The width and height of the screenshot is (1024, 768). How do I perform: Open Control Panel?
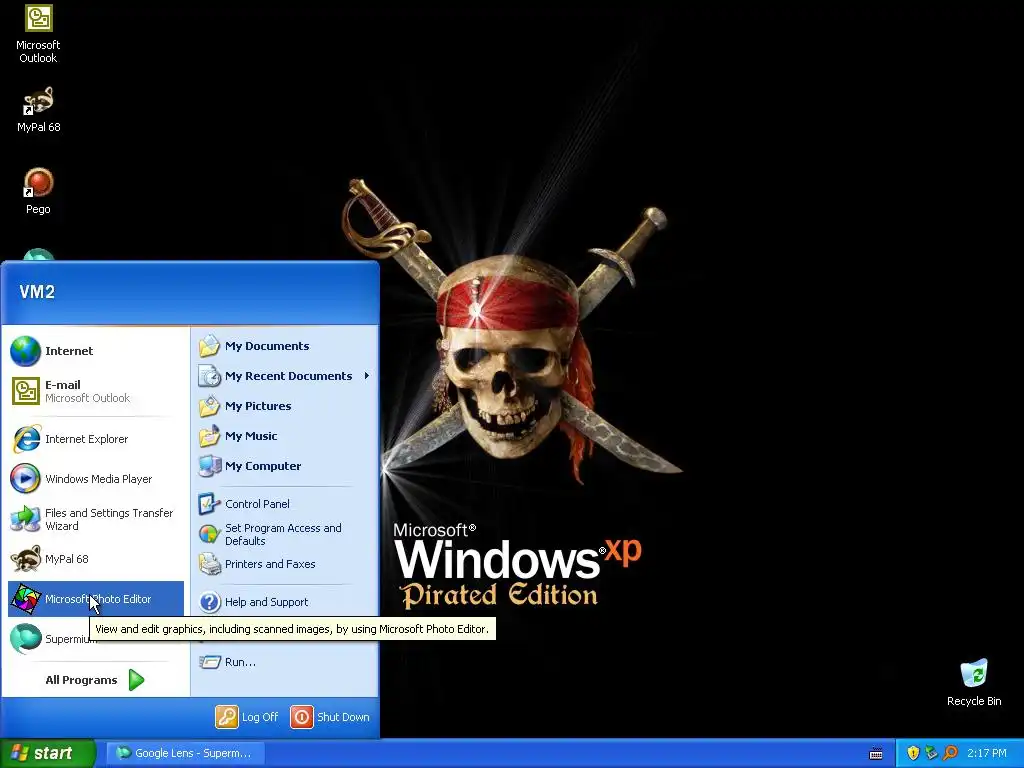(285, 504)
